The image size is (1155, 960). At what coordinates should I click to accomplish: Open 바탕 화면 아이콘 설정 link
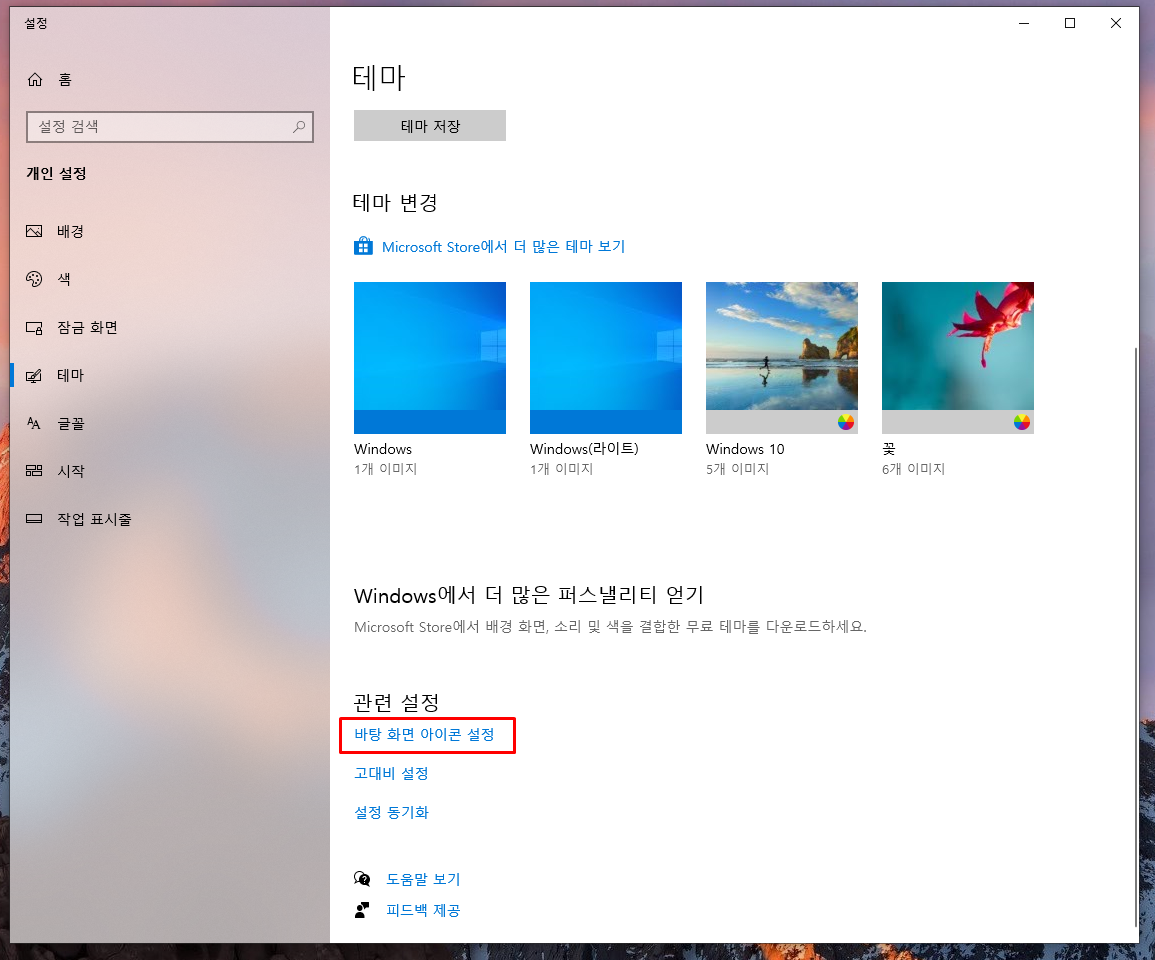424,735
